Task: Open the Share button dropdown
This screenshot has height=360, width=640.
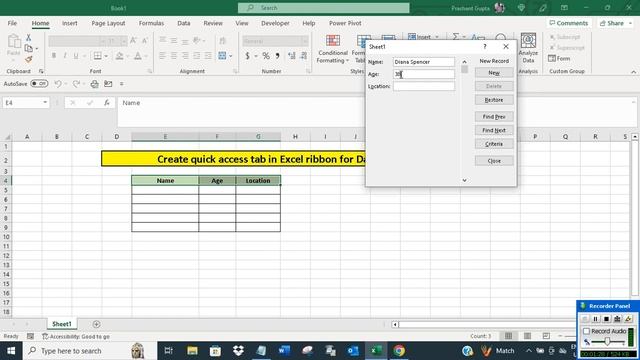Action: (x=631, y=23)
